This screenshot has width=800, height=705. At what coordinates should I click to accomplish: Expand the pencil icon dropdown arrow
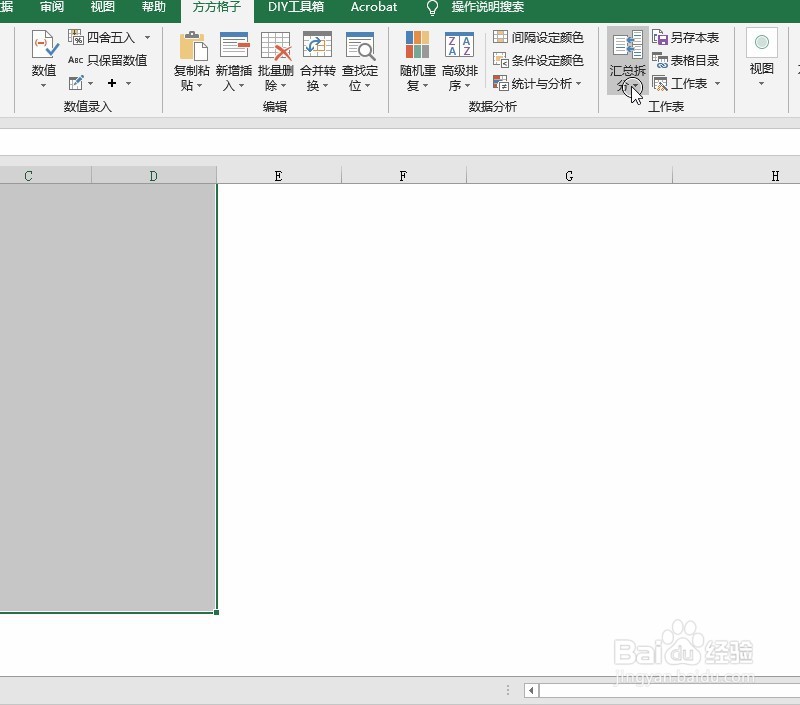tap(90, 83)
